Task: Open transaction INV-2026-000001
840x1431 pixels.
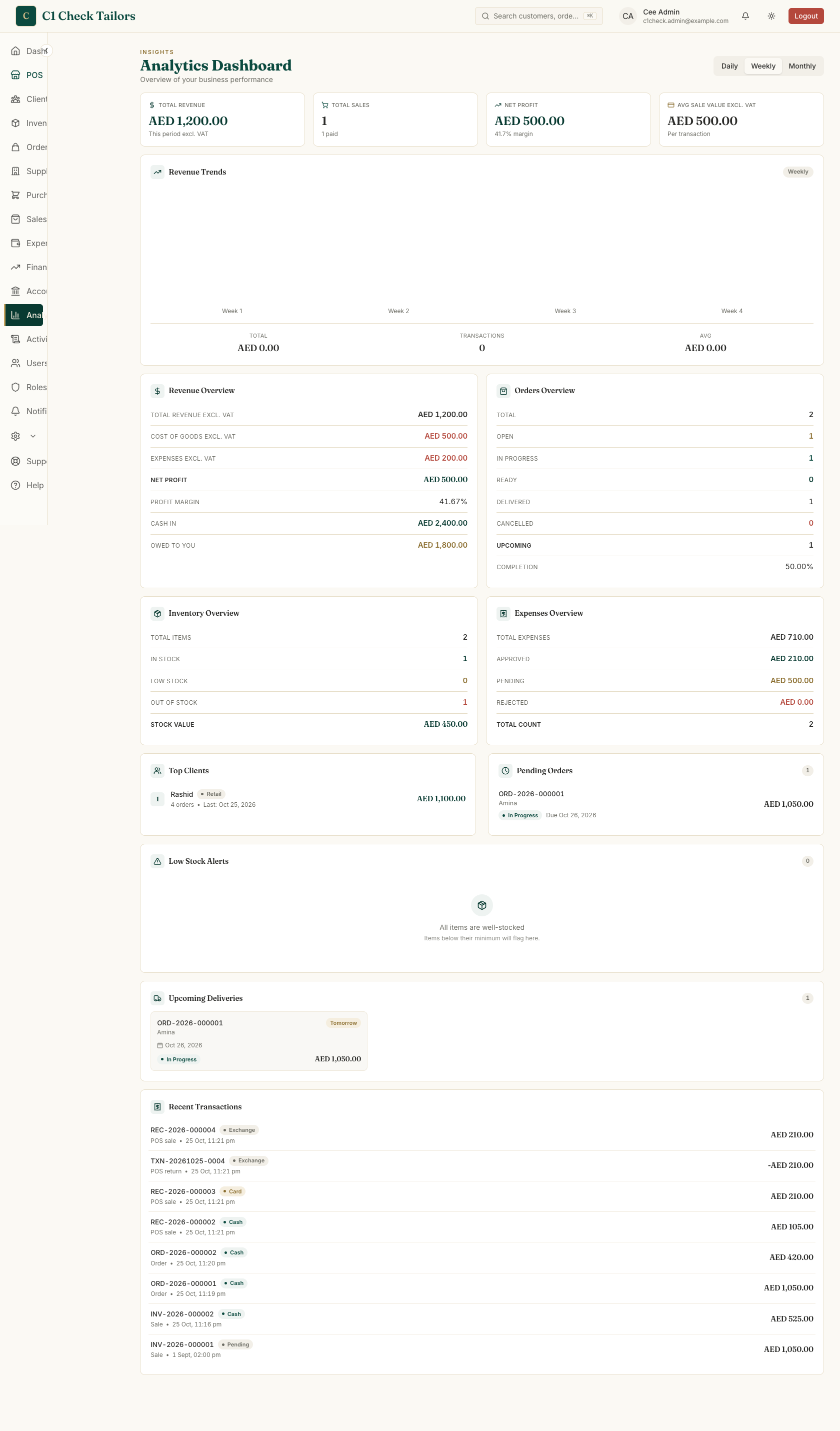Action: coord(481,1349)
